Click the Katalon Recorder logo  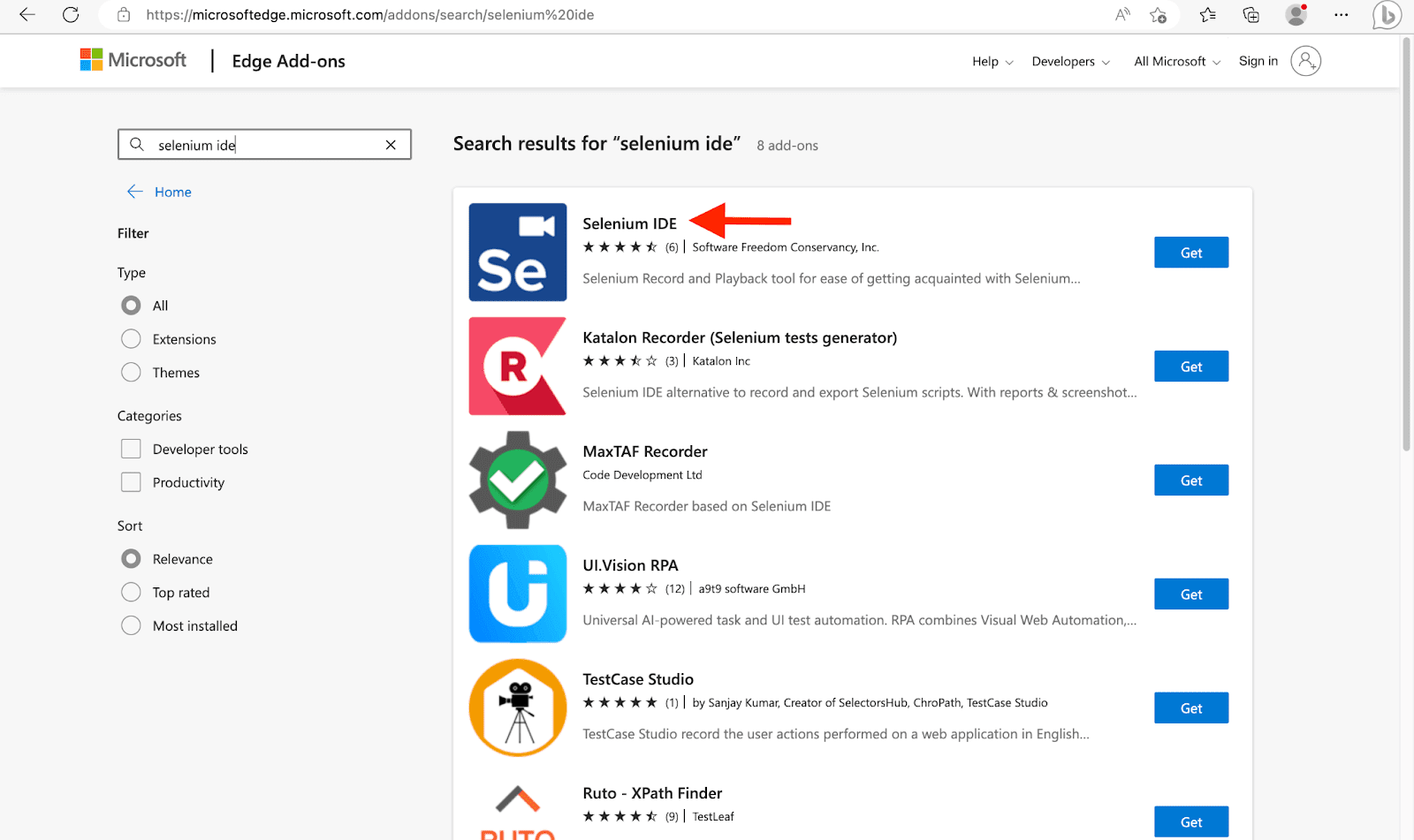[x=517, y=366]
